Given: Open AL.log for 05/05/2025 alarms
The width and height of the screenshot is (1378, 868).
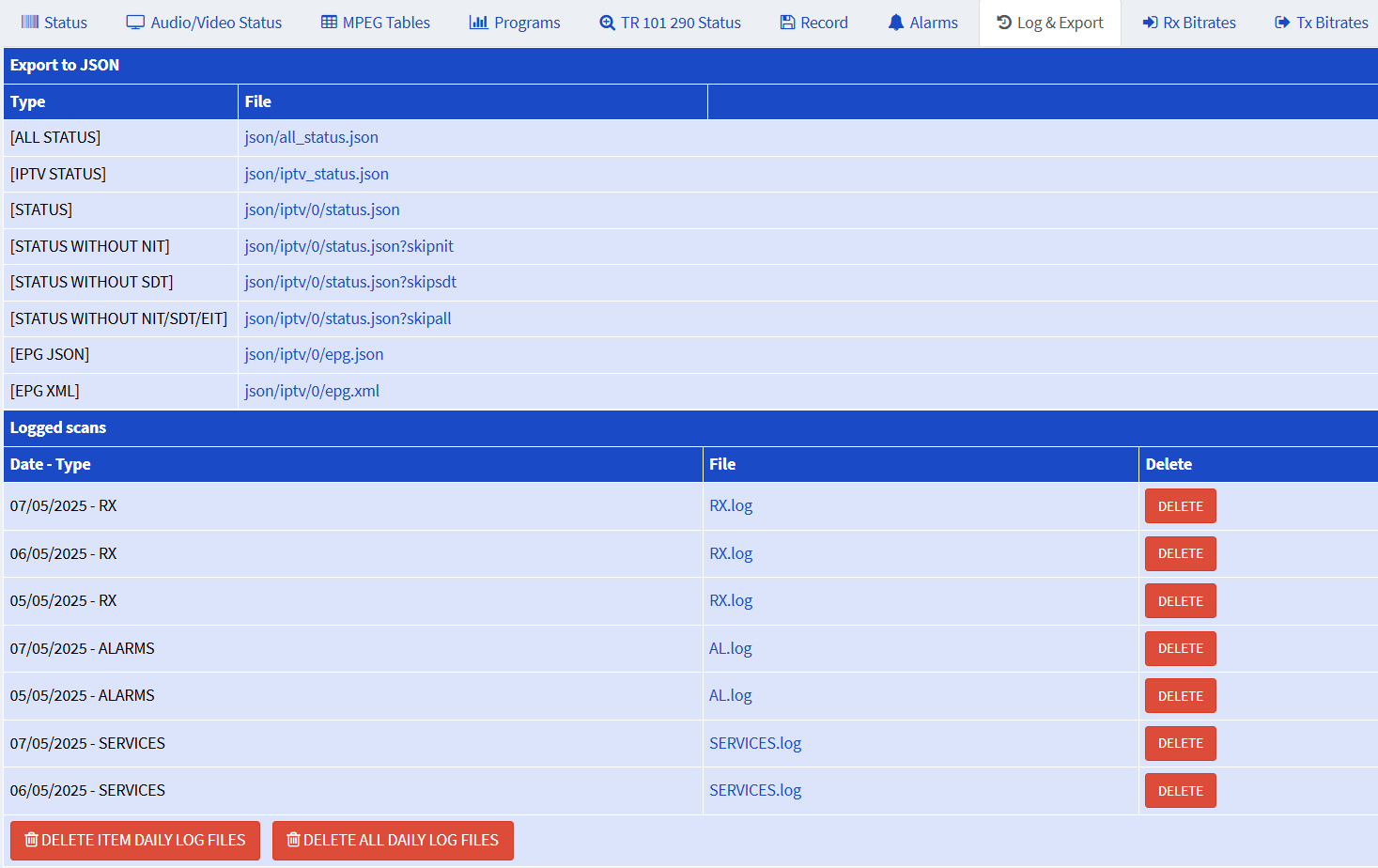Looking at the screenshot, I should 731,695.
